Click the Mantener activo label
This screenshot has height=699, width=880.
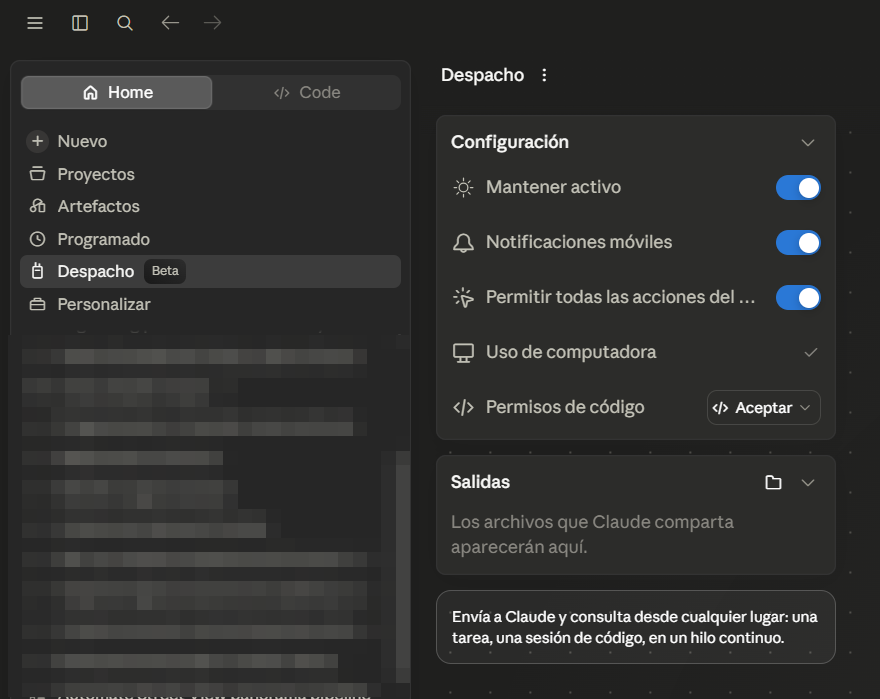[553, 187]
